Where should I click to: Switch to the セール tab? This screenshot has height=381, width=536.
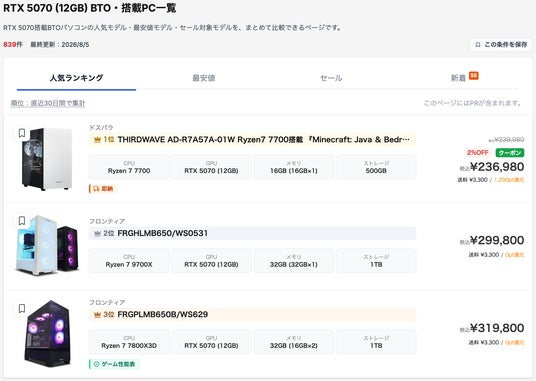tap(331, 78)
